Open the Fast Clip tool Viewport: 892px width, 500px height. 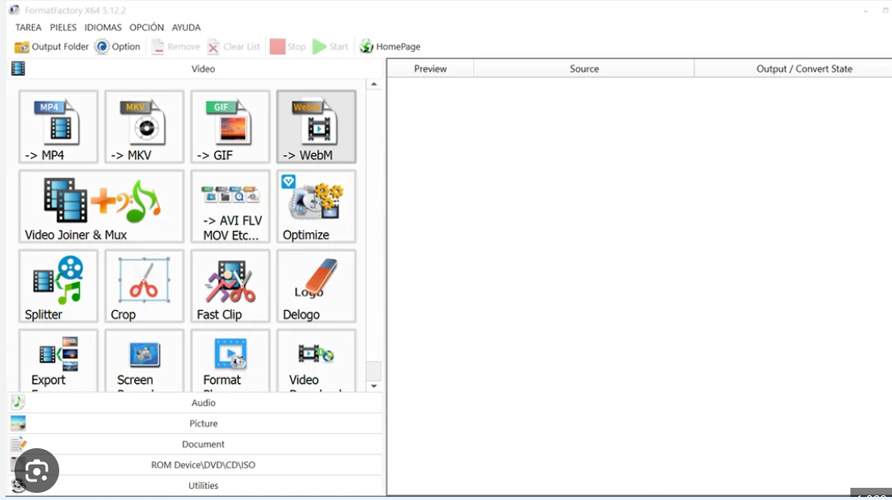[x=230, y=286]
